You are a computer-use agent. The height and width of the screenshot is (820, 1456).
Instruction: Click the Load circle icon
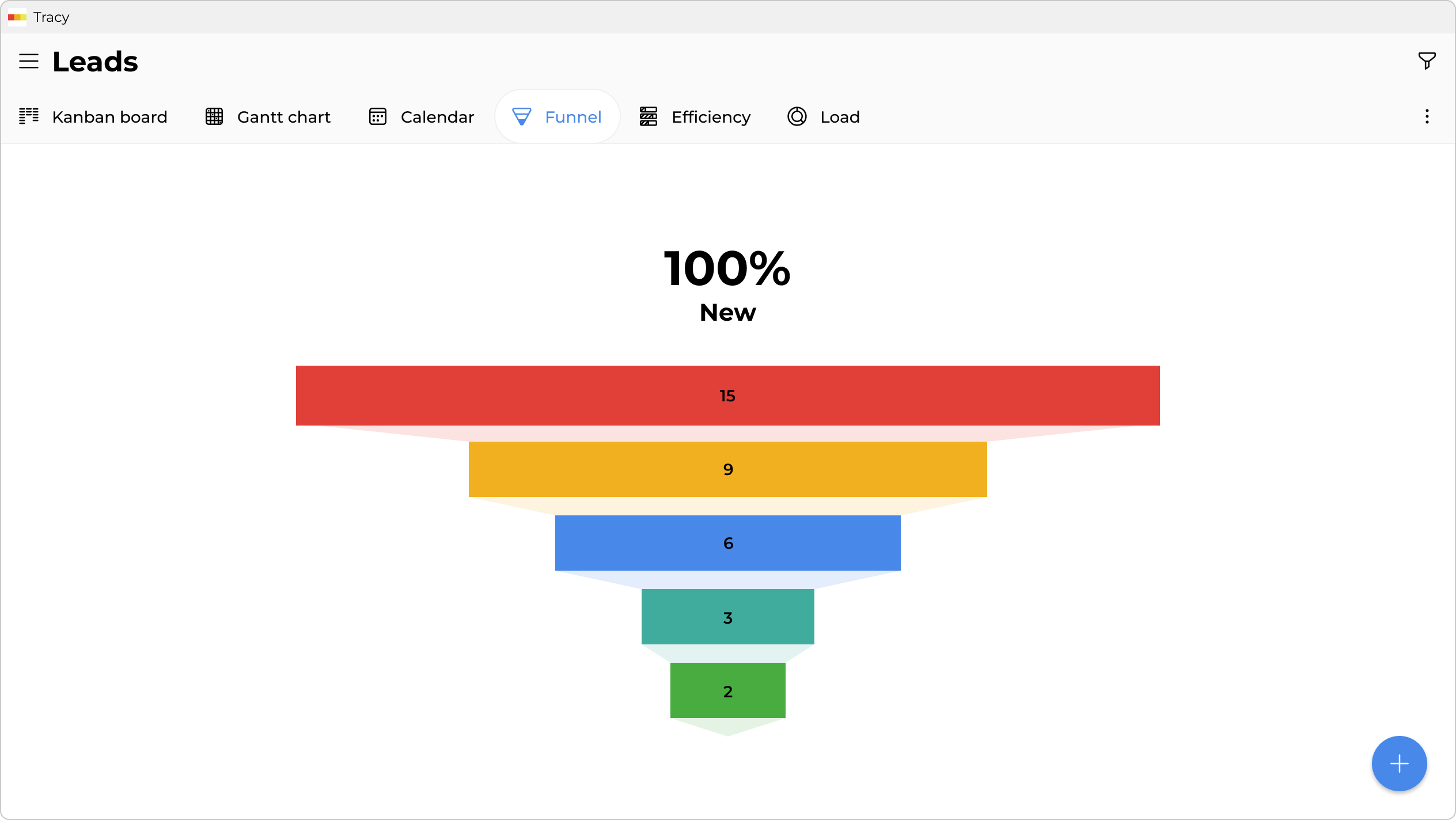(797, 116)
